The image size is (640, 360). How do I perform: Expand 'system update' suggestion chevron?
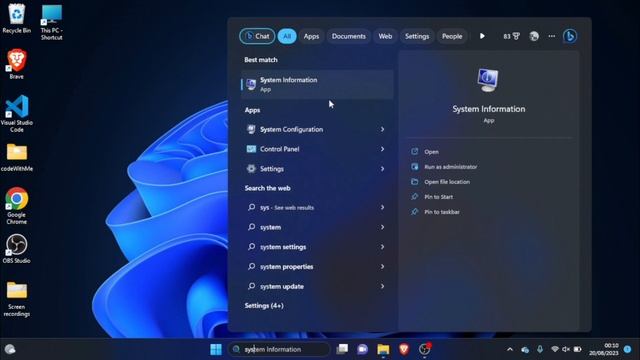(382, 286)
